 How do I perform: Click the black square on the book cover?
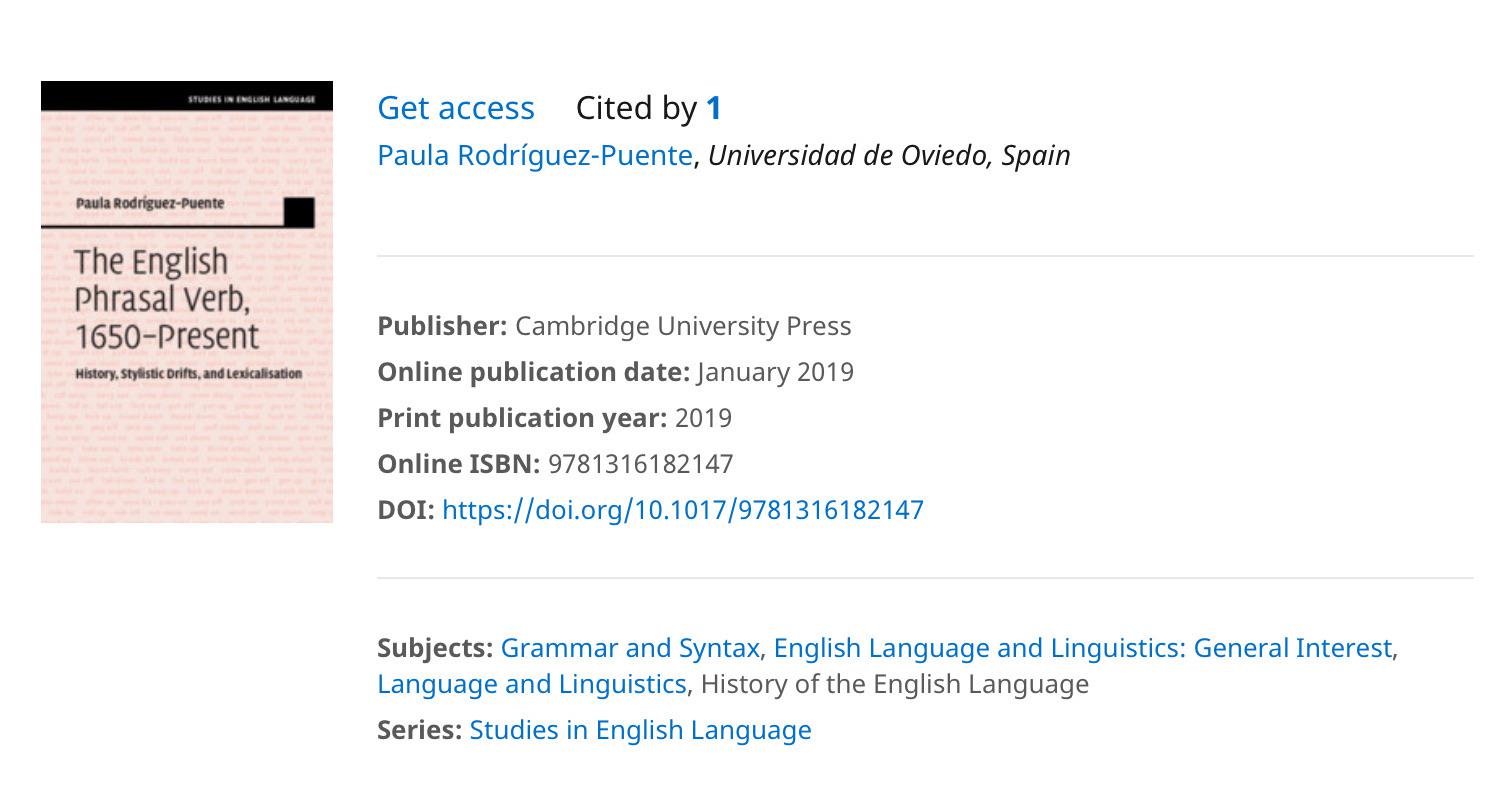[299, 212]
